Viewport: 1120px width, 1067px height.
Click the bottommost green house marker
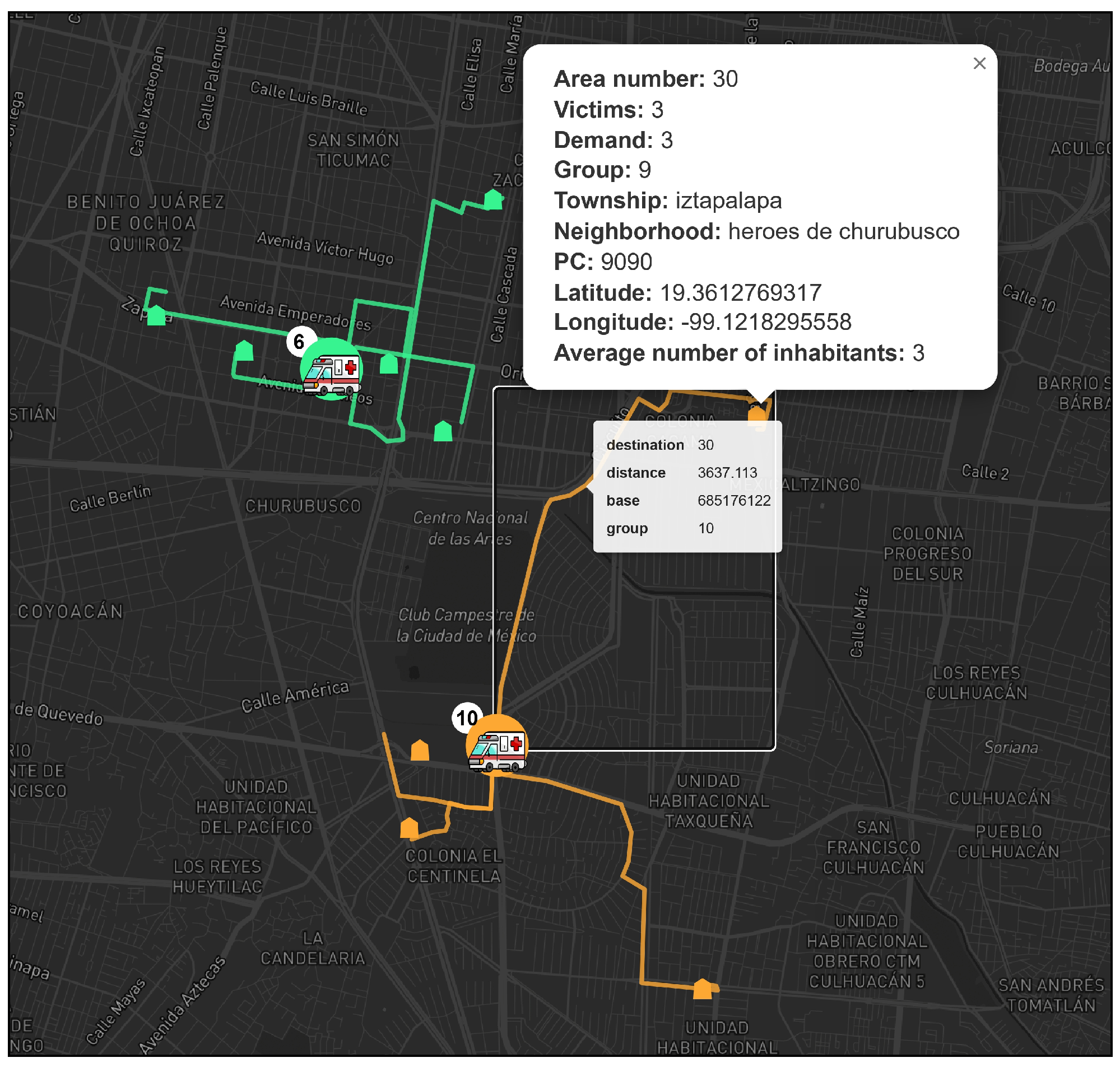click(443, 431)
